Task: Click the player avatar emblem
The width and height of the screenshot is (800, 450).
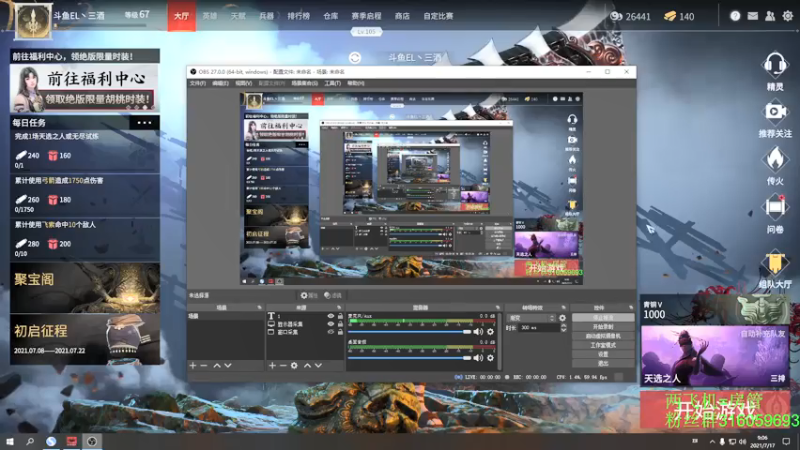Action: (33, 20)
